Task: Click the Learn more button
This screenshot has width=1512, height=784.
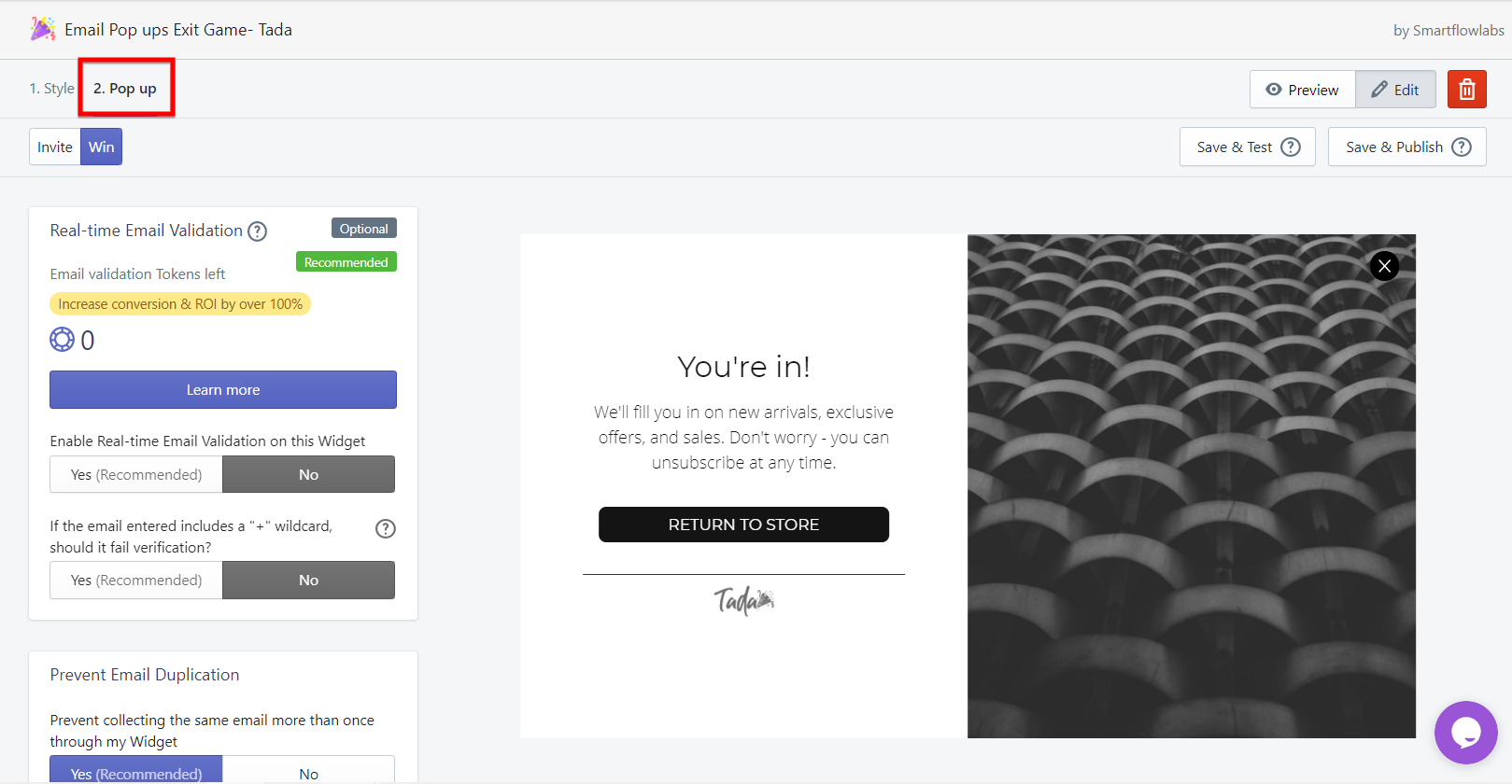Action: tap(223, 389)
